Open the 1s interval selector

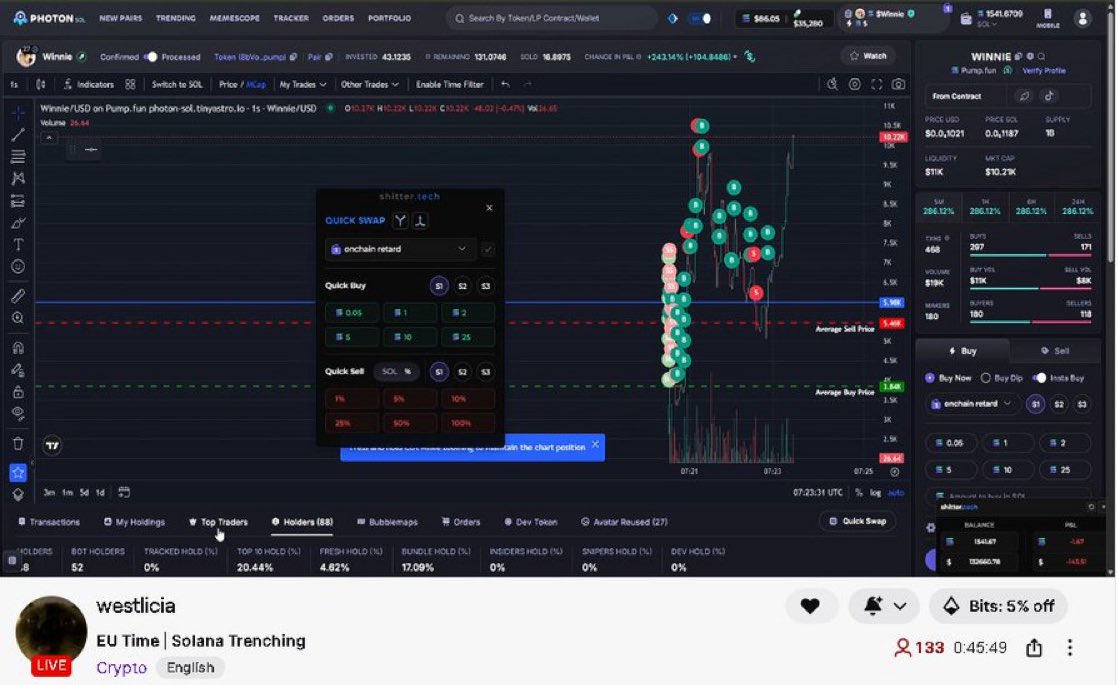(x=14, y=84)
